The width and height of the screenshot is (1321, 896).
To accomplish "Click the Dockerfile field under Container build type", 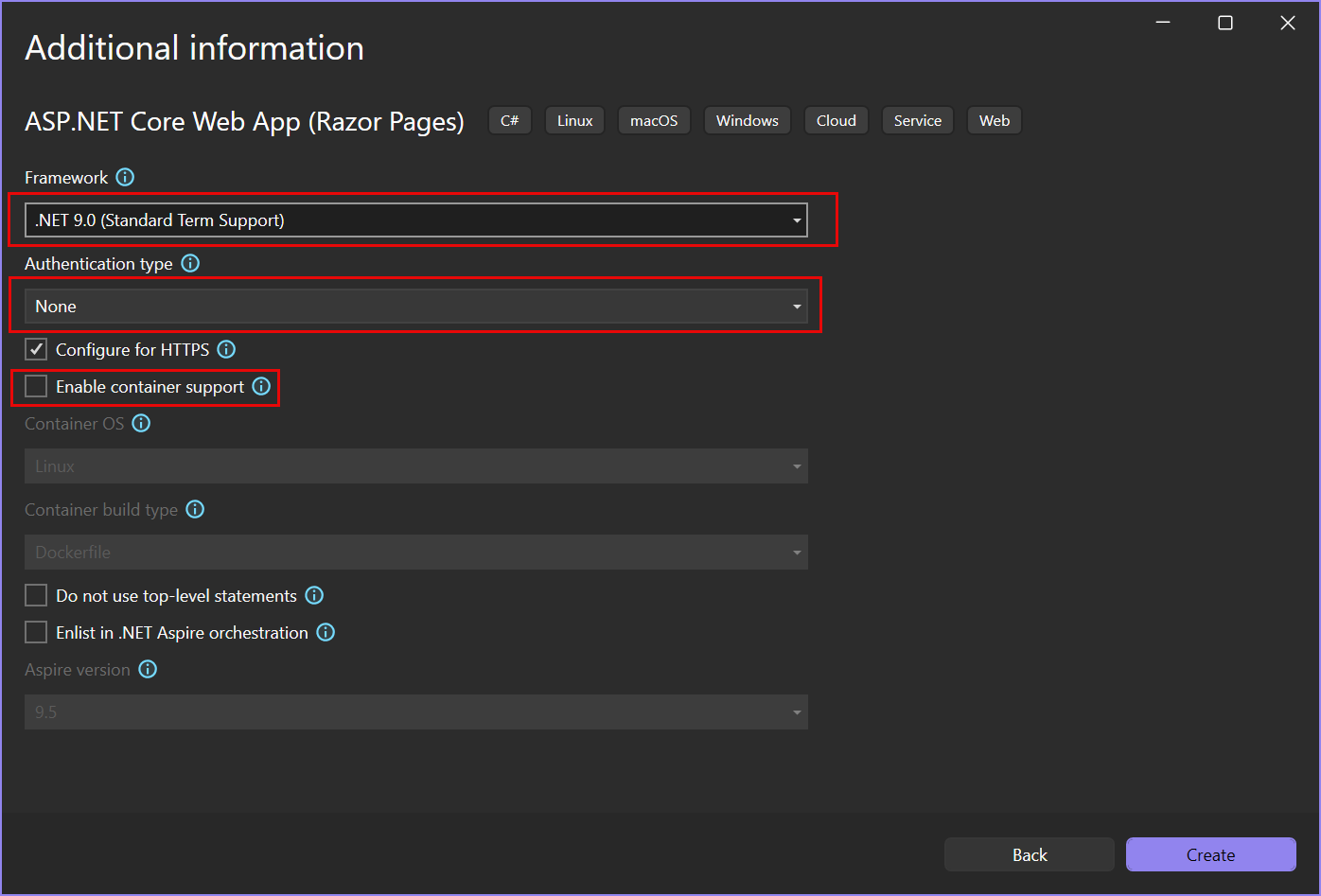I will (416, 552).
